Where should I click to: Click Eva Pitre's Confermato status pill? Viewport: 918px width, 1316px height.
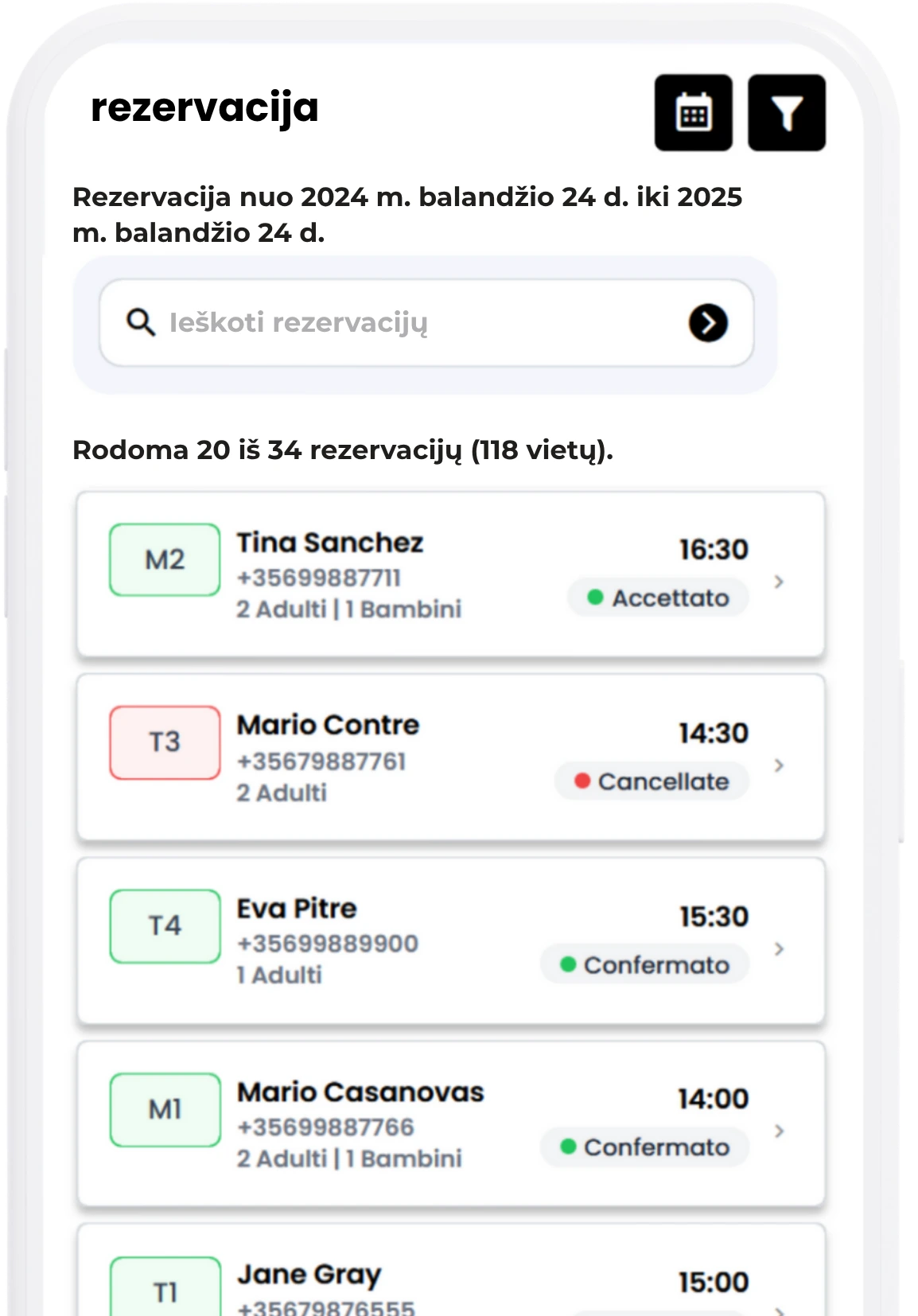644,964
